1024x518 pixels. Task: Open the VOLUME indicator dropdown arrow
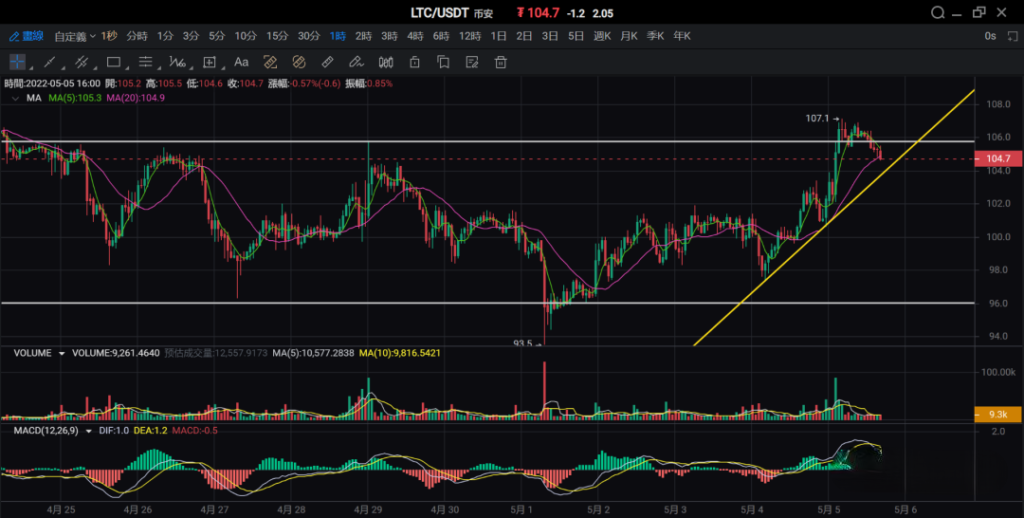(x=62, y=353)
